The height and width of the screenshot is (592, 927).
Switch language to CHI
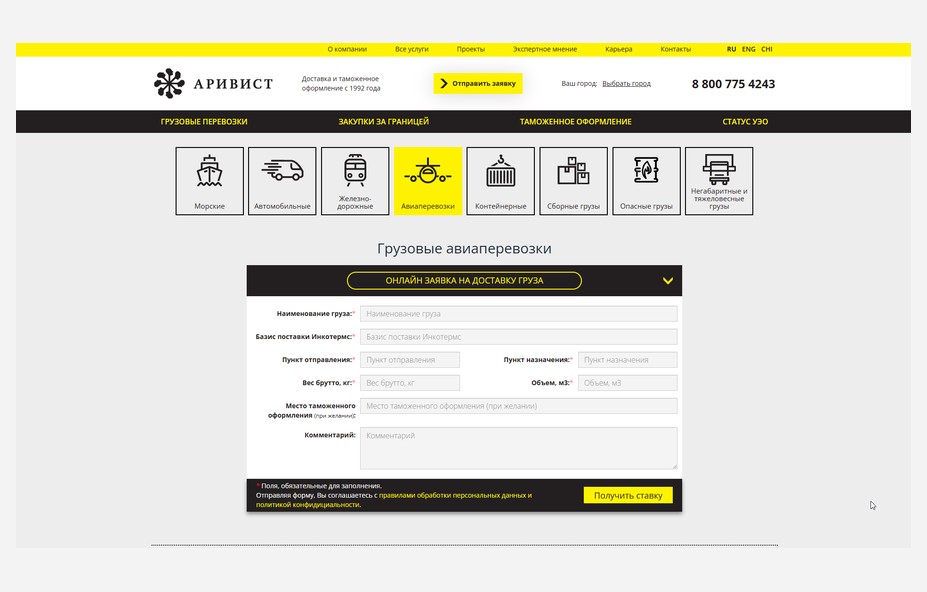click(767, 49)
